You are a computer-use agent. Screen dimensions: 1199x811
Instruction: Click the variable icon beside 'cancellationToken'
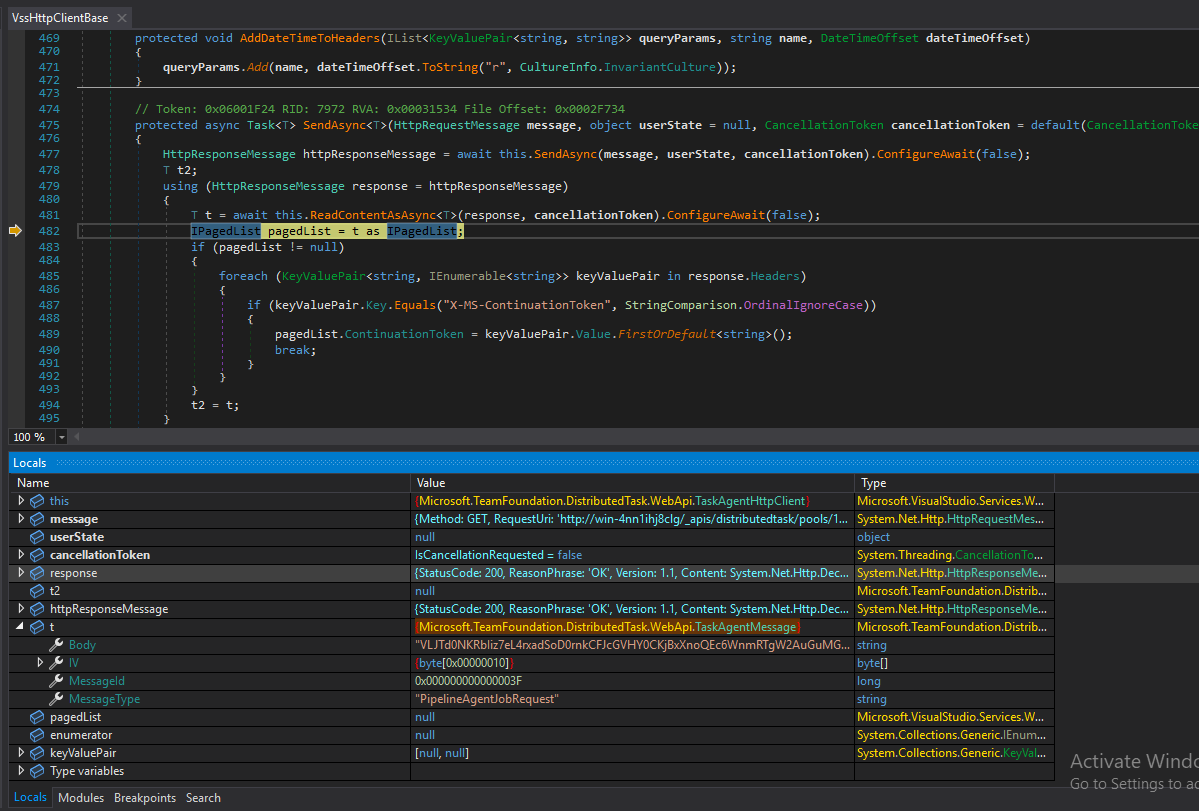37,555
